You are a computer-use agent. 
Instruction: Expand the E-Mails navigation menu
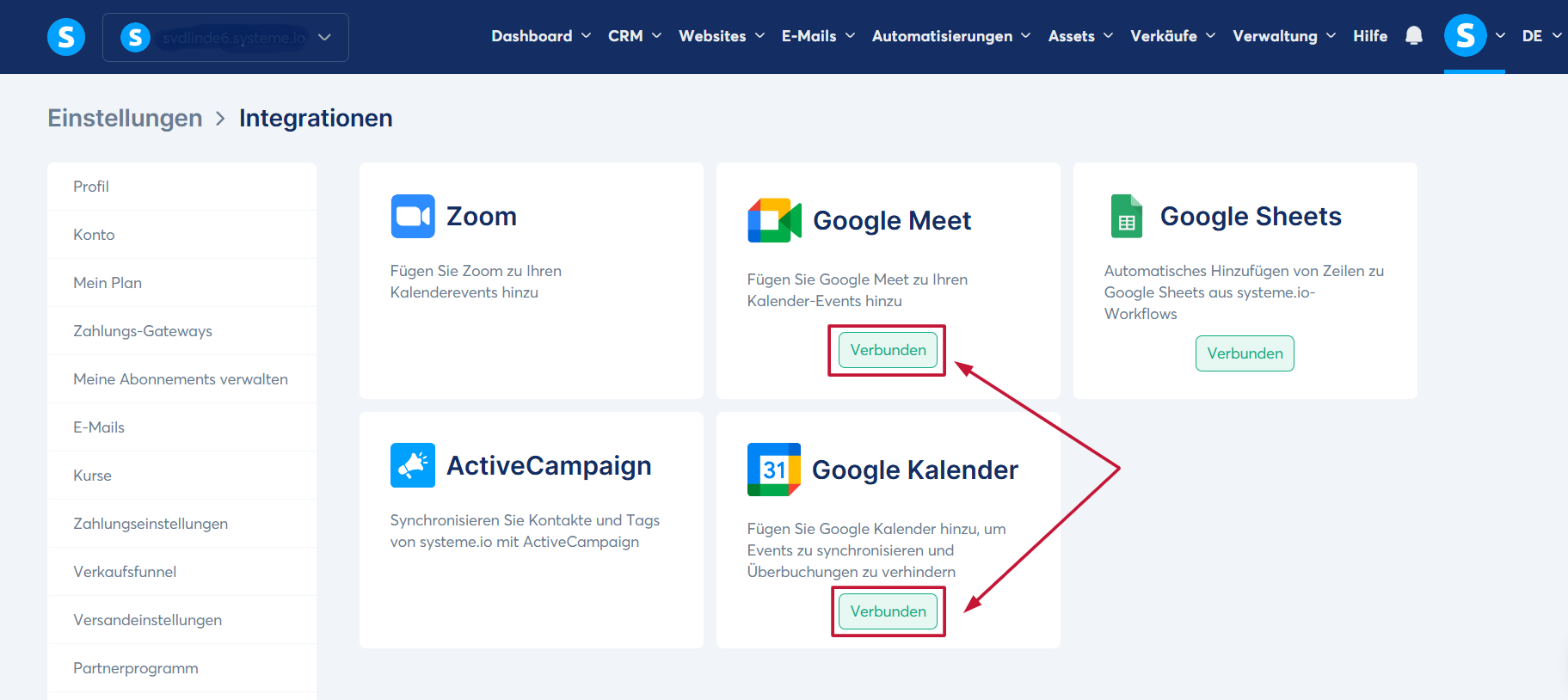[818, 36]
